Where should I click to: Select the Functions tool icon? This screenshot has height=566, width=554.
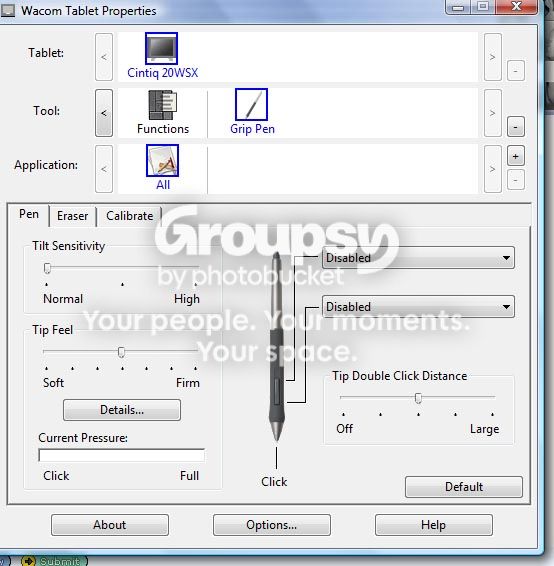162,105
